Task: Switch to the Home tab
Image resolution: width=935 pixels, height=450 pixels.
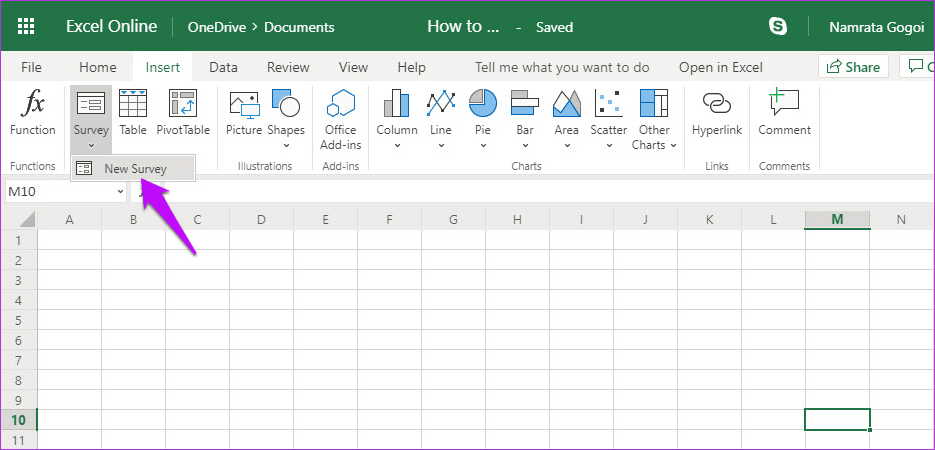Action: 98,67
